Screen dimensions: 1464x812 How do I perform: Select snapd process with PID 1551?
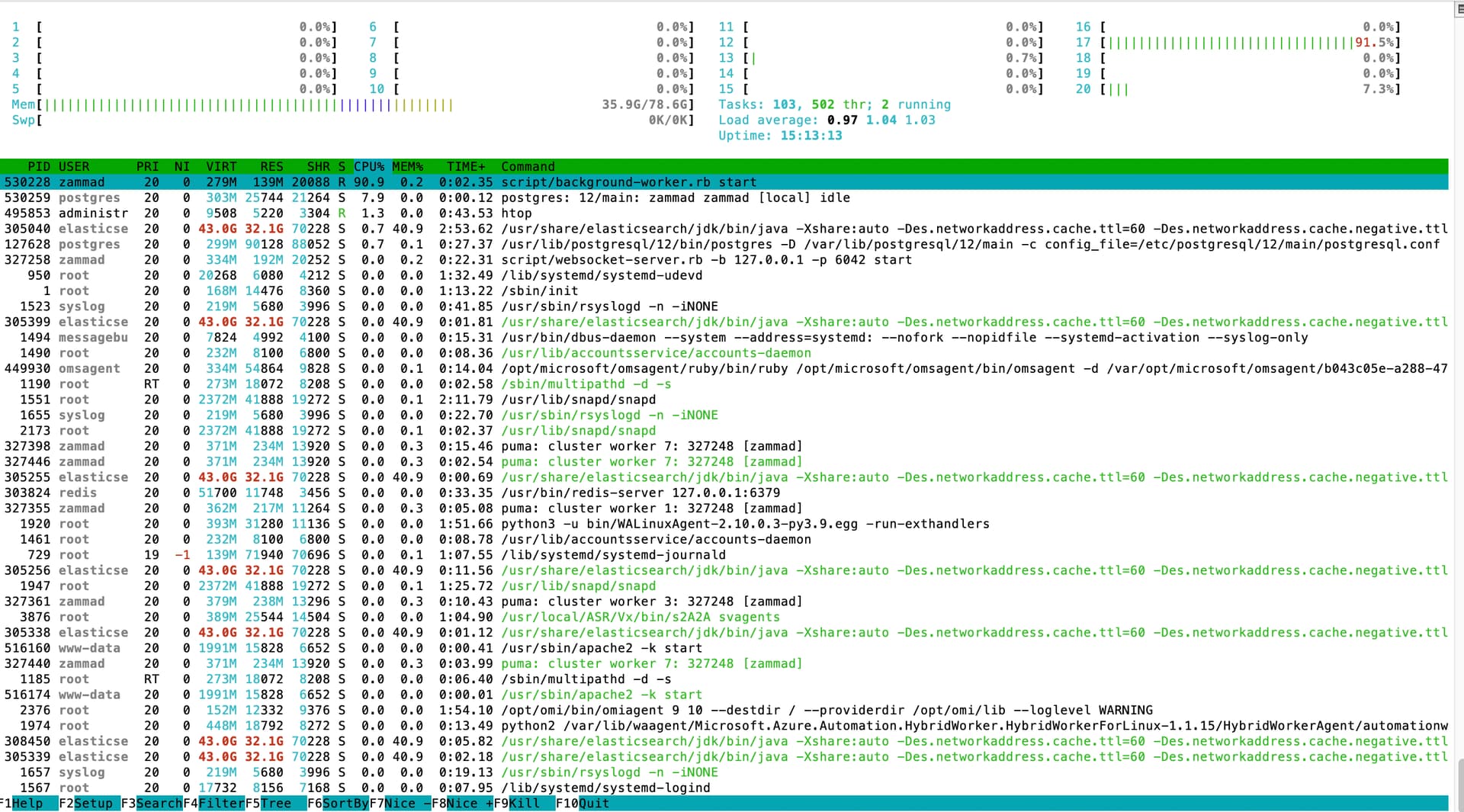click(724, 400)
